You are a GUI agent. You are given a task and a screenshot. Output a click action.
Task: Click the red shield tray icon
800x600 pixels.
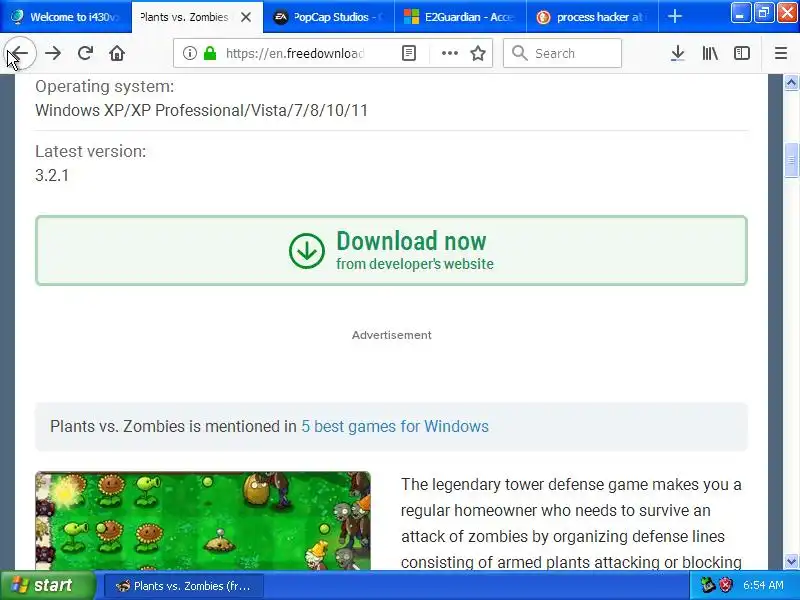pos(725,585)
